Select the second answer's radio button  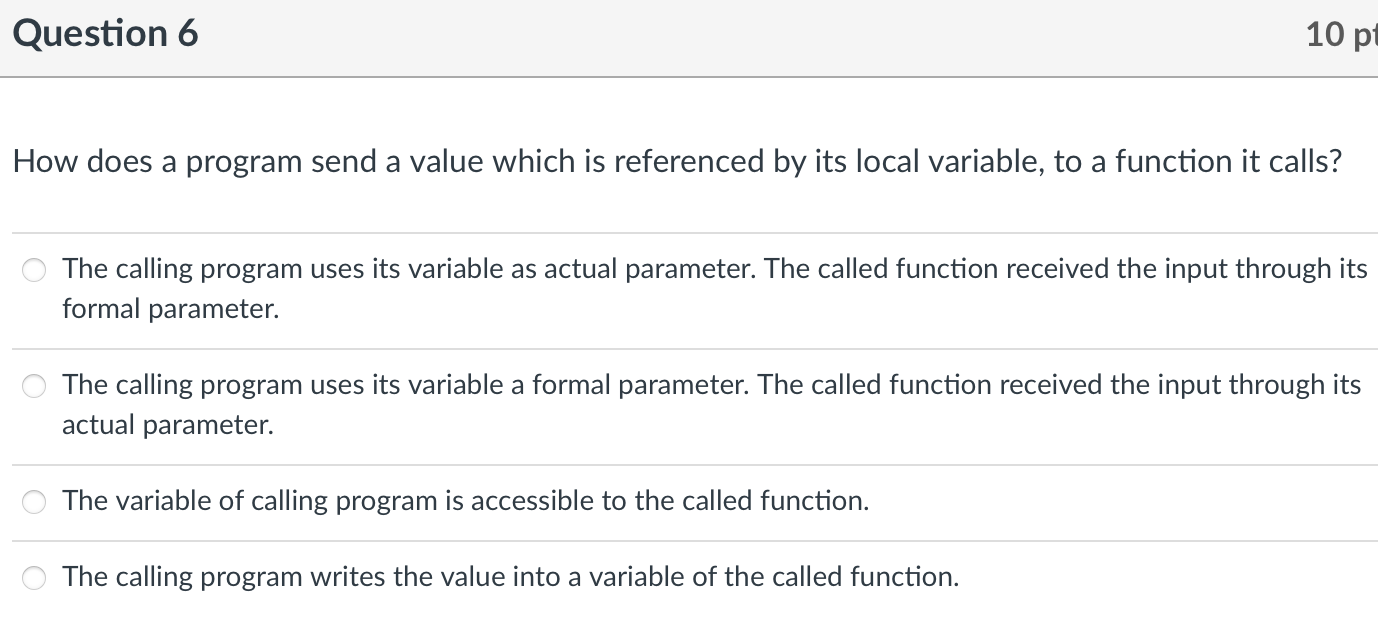33,385
